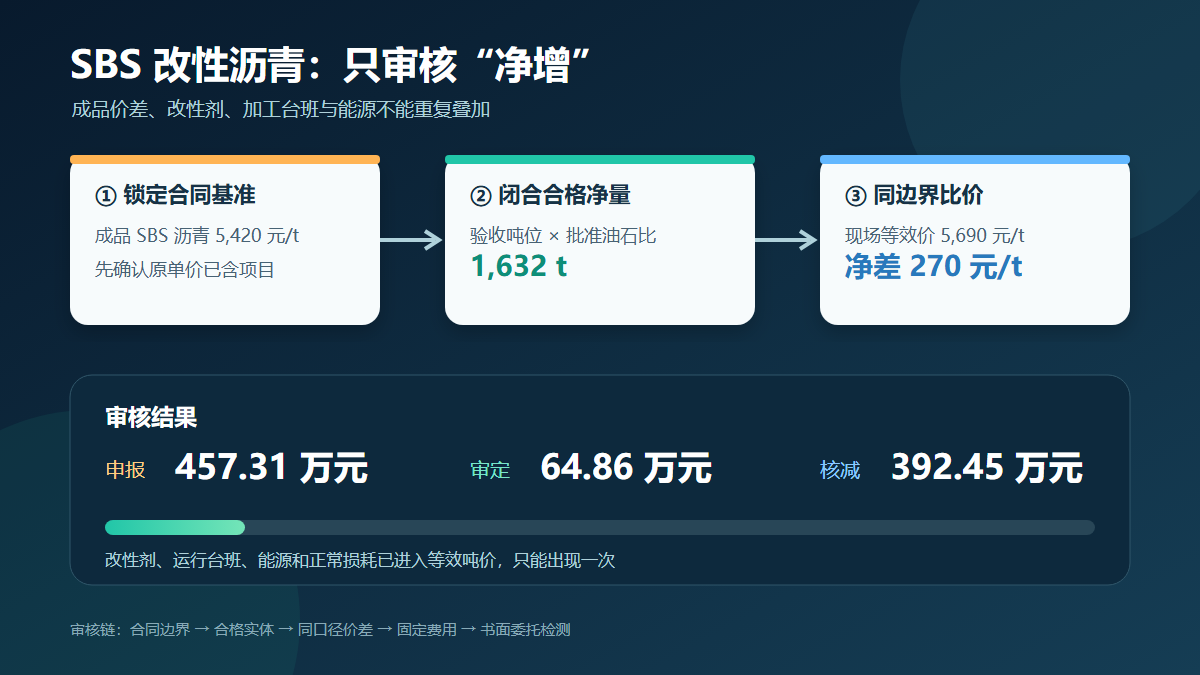Select the note beginning '改性剂、运行台班、能源'

360,560
